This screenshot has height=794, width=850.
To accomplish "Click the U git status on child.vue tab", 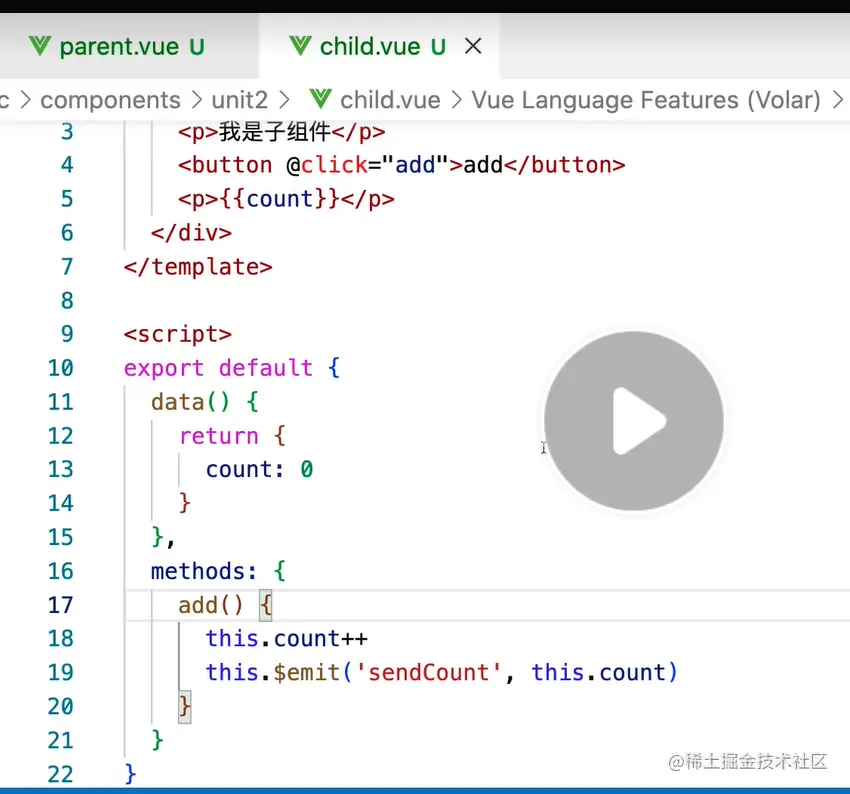I will 438,47.
